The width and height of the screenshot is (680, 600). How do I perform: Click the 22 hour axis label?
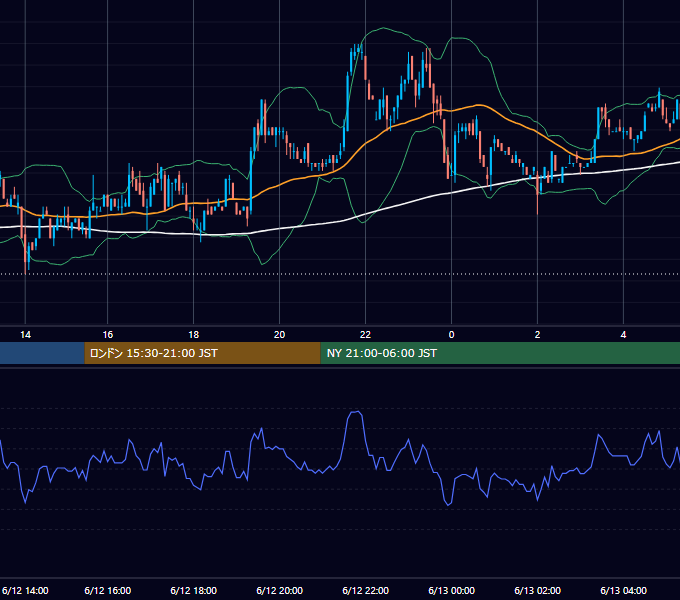(x=365, y=335)
